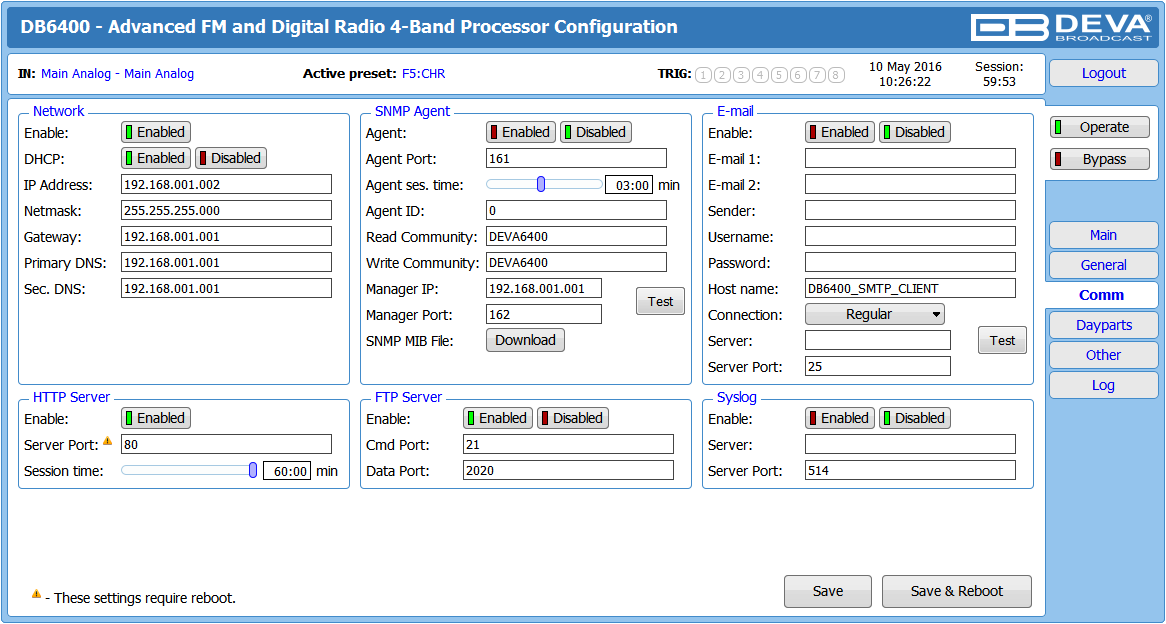Image resolution: width=1166 pixels, height=624 pixels.
Task: Click TRIG indicator 4
Action: pos(760,74)
